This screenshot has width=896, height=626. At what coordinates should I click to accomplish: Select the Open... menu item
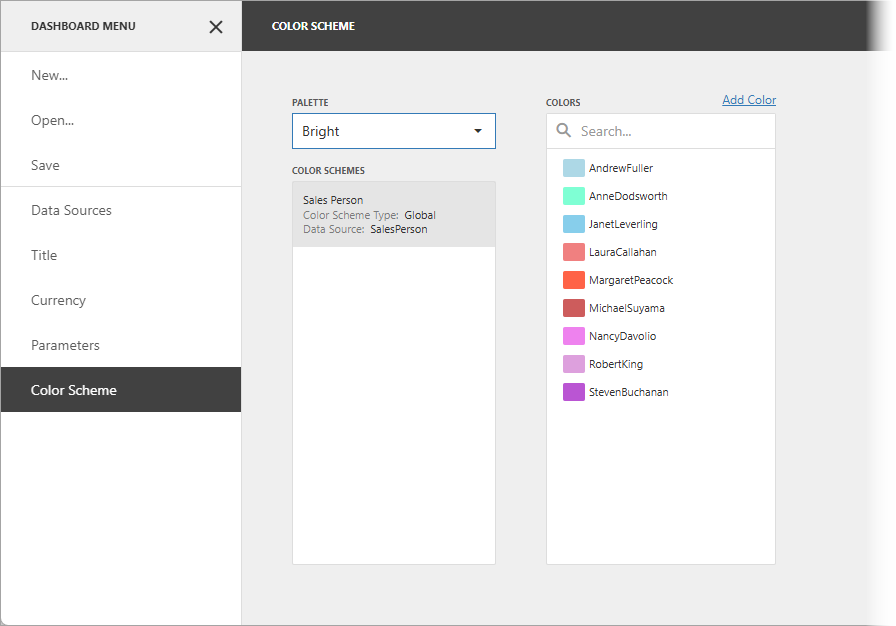tap(121, 120)
